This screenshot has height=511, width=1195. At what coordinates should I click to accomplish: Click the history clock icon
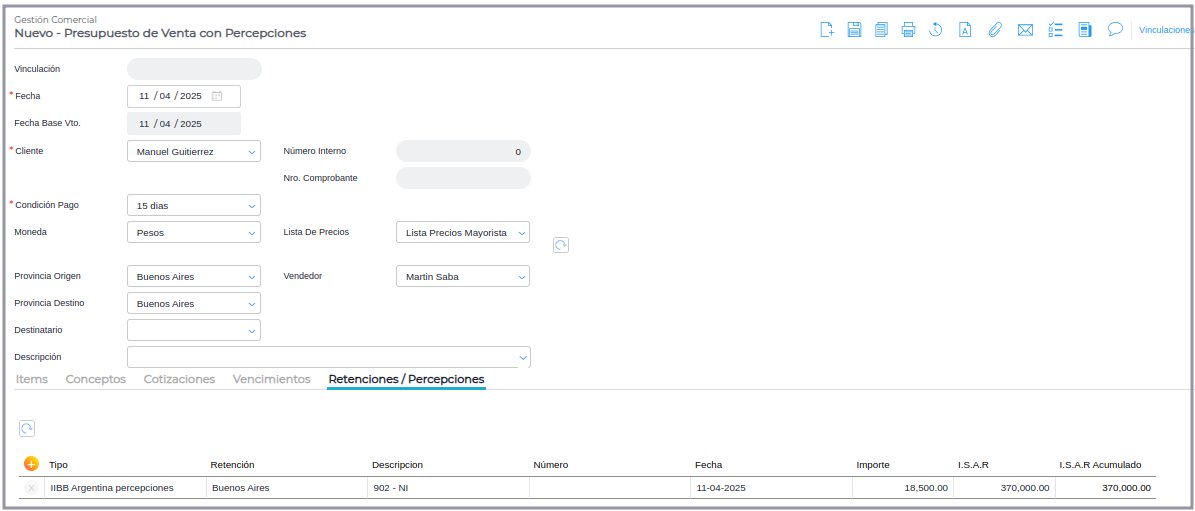pyautogui.click(x=936, y=30)
